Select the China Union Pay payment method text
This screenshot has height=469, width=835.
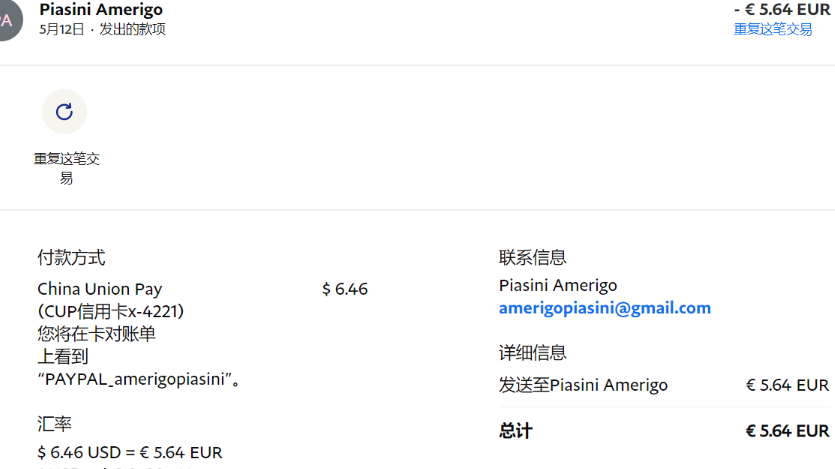pos(99,289)
